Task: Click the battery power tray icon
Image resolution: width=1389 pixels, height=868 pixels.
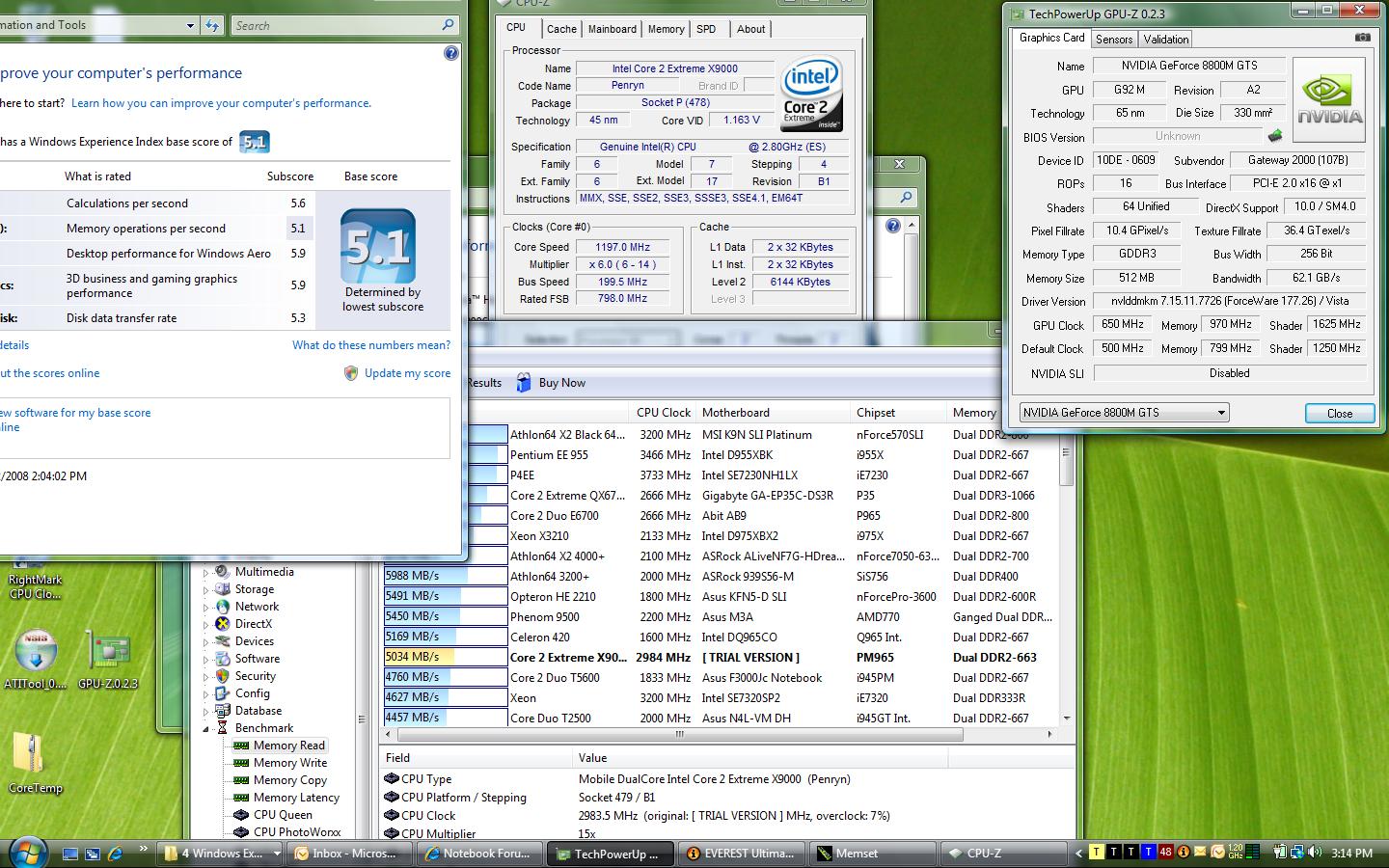Action: pos(1280,853)
